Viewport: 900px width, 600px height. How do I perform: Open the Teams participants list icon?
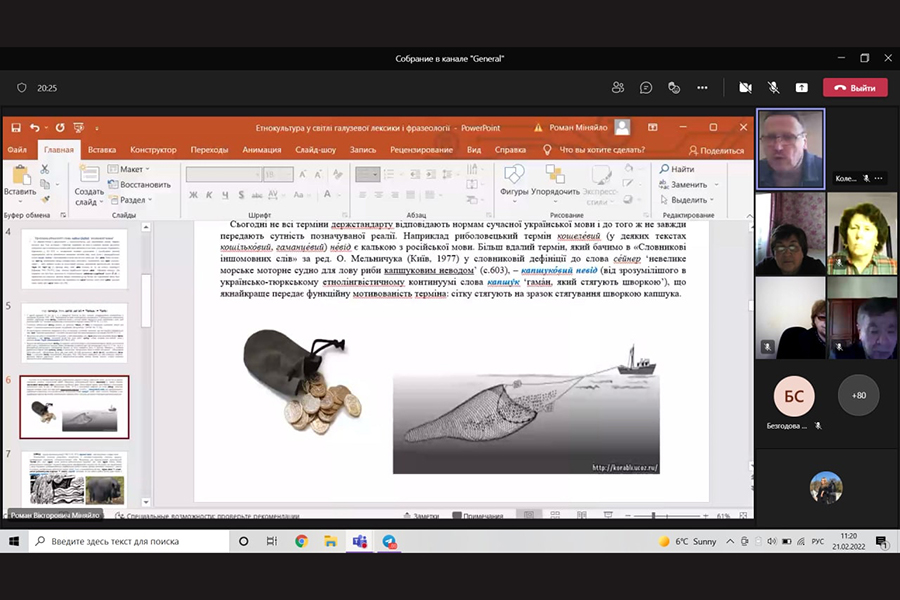pyautogui.click(x=618, y=88)
